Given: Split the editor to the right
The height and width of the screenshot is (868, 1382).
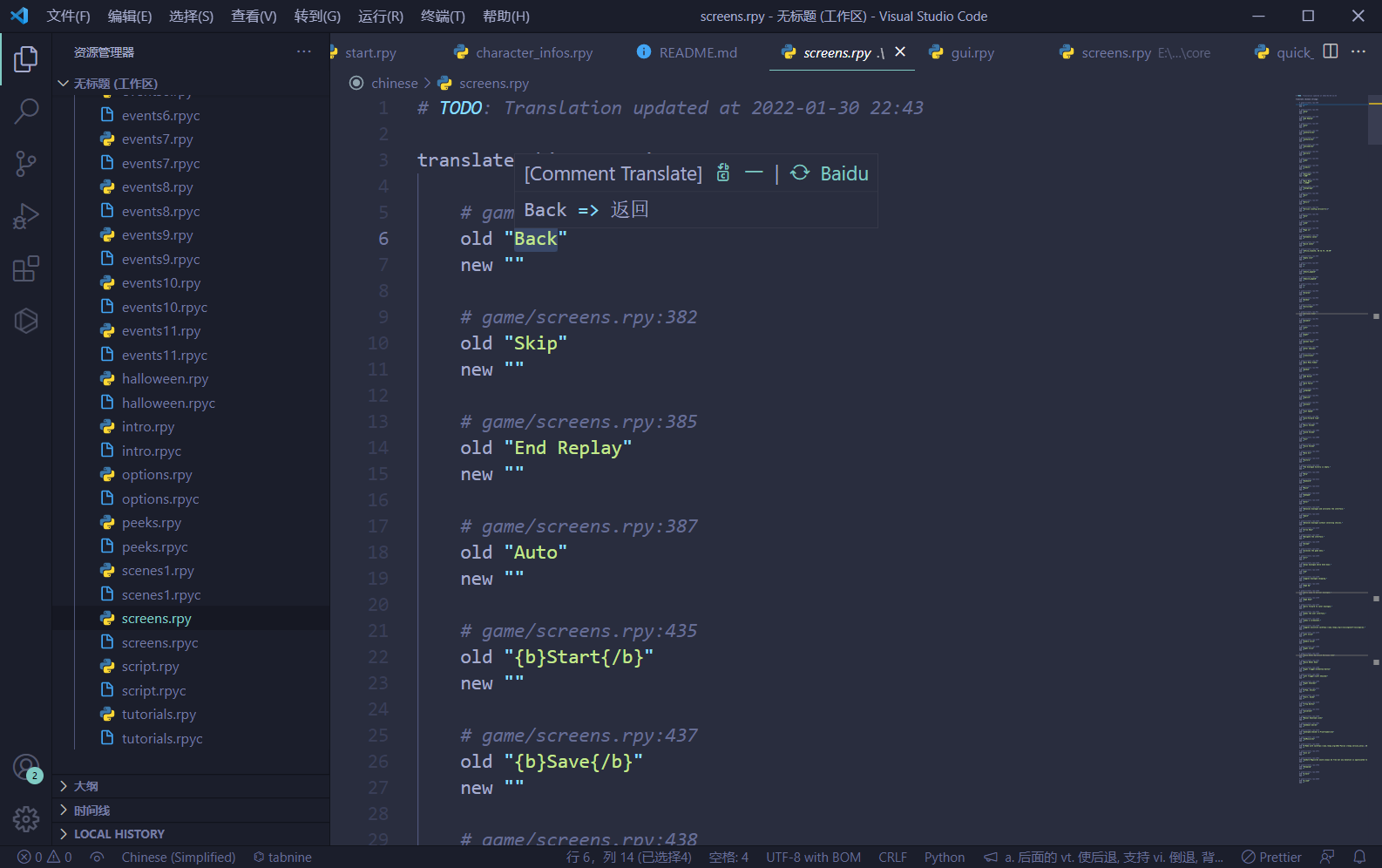Looking at the screenshot, I should 1331,51.
